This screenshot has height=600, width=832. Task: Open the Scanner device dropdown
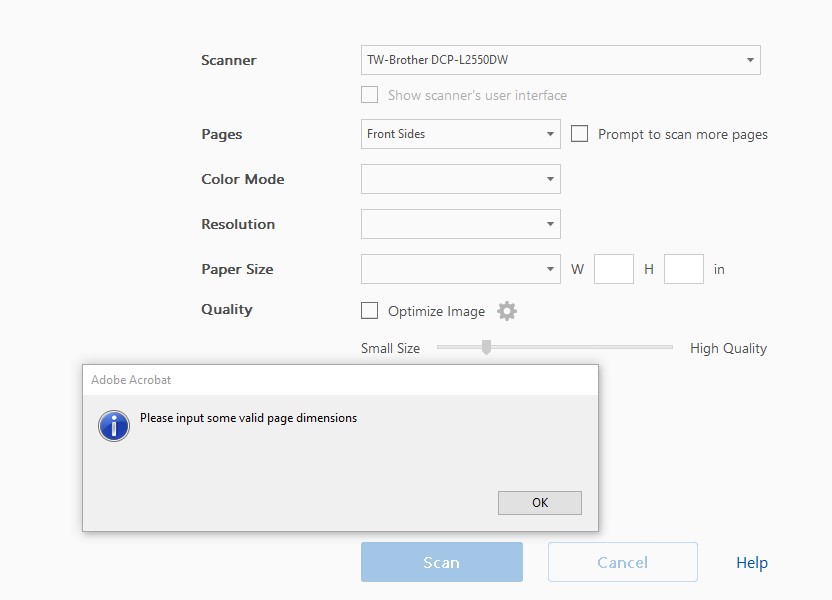tap(560, 60)
